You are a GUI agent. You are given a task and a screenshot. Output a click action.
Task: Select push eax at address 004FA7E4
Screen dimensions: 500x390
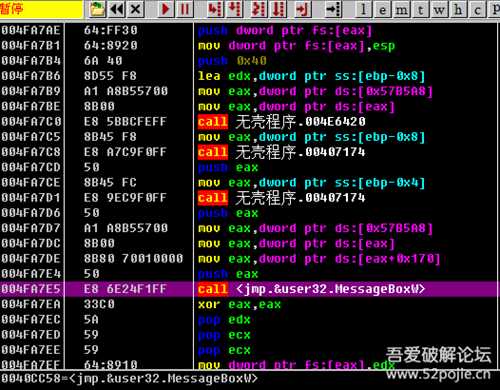point(228,274)
